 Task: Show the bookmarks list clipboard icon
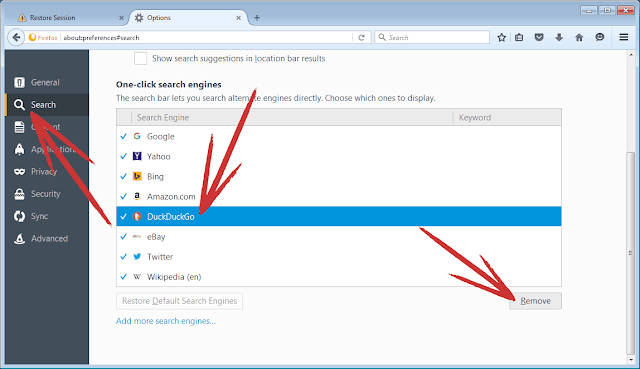pos(519,38)
